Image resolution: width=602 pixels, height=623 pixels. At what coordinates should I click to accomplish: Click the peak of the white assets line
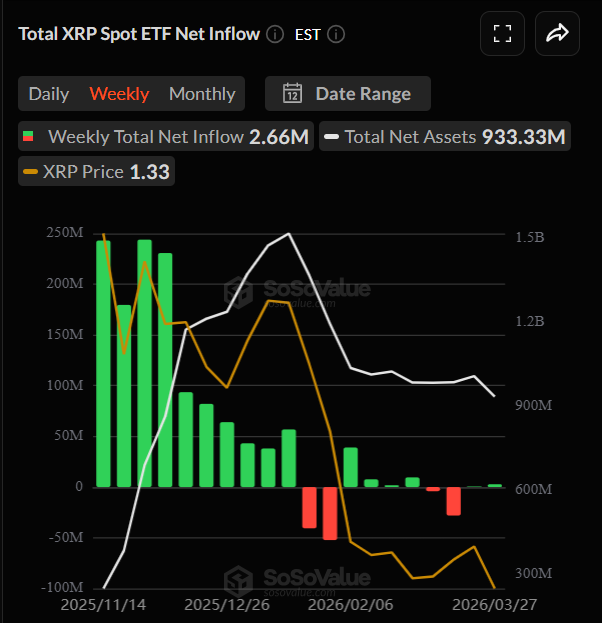[x=289, y=234]
